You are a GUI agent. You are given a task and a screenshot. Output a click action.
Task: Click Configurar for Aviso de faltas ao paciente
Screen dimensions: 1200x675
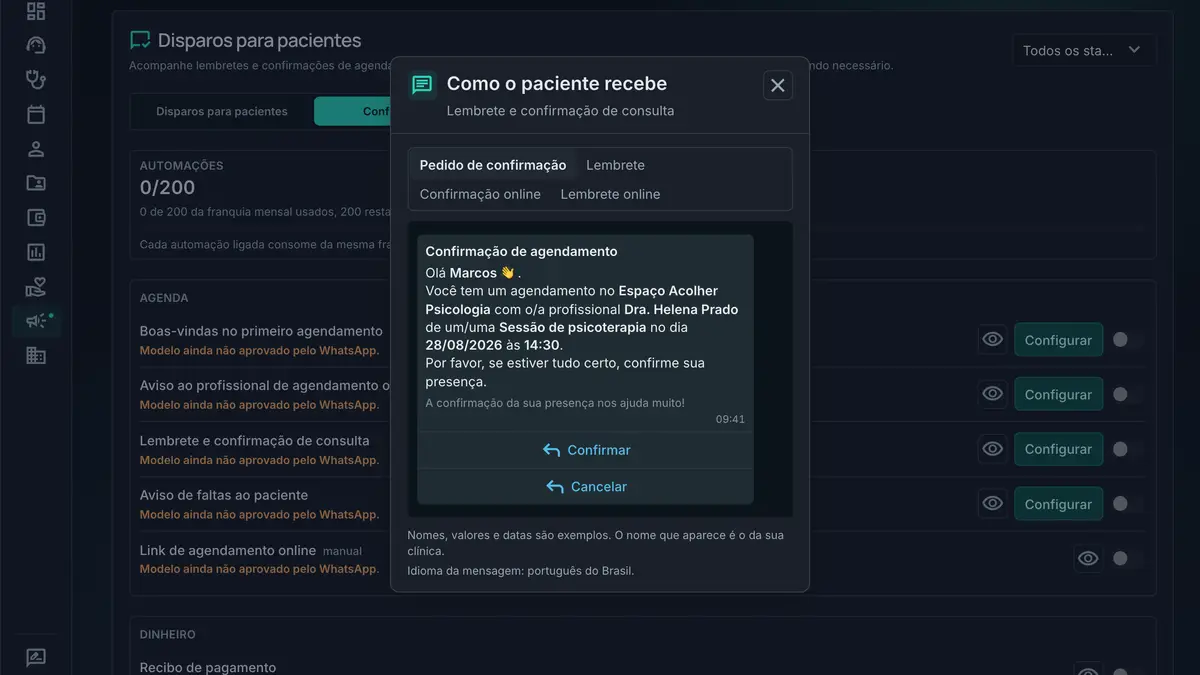pos(1058,504)
